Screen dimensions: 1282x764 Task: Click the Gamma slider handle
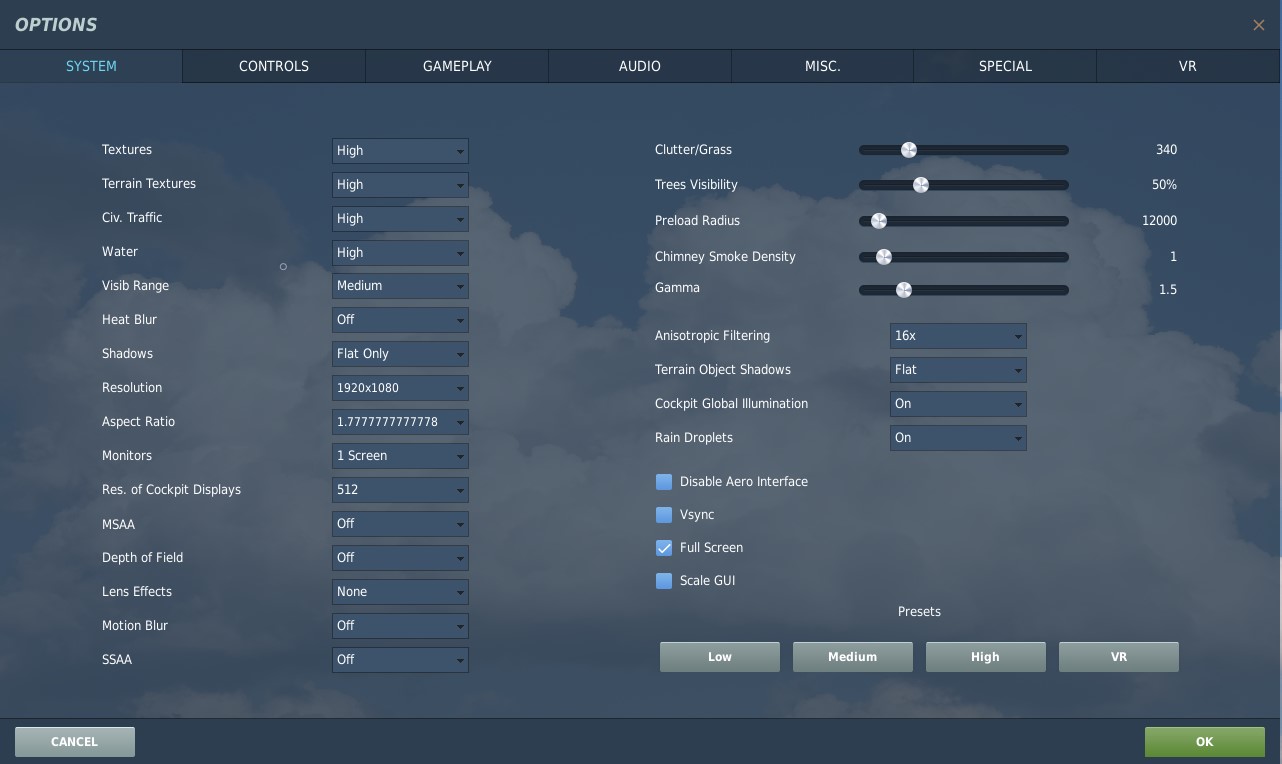coord(904,290)
